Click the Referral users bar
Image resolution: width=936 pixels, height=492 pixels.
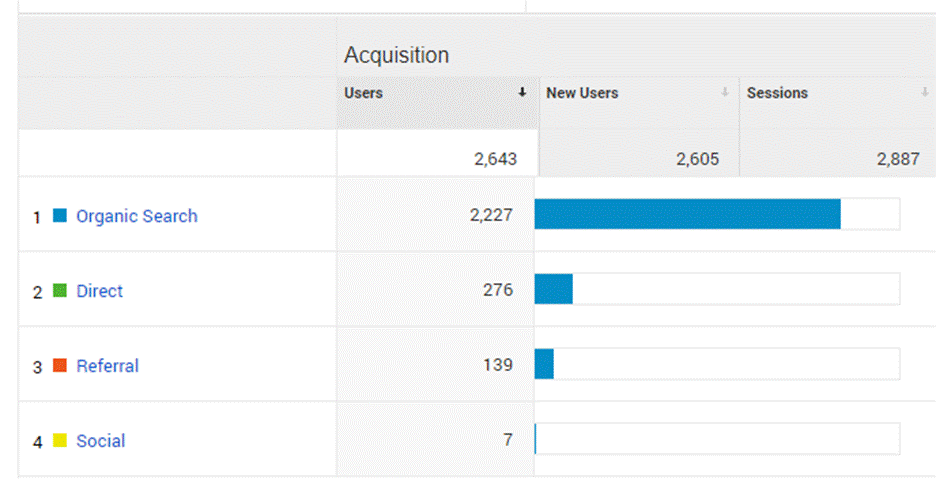point(544,364)
